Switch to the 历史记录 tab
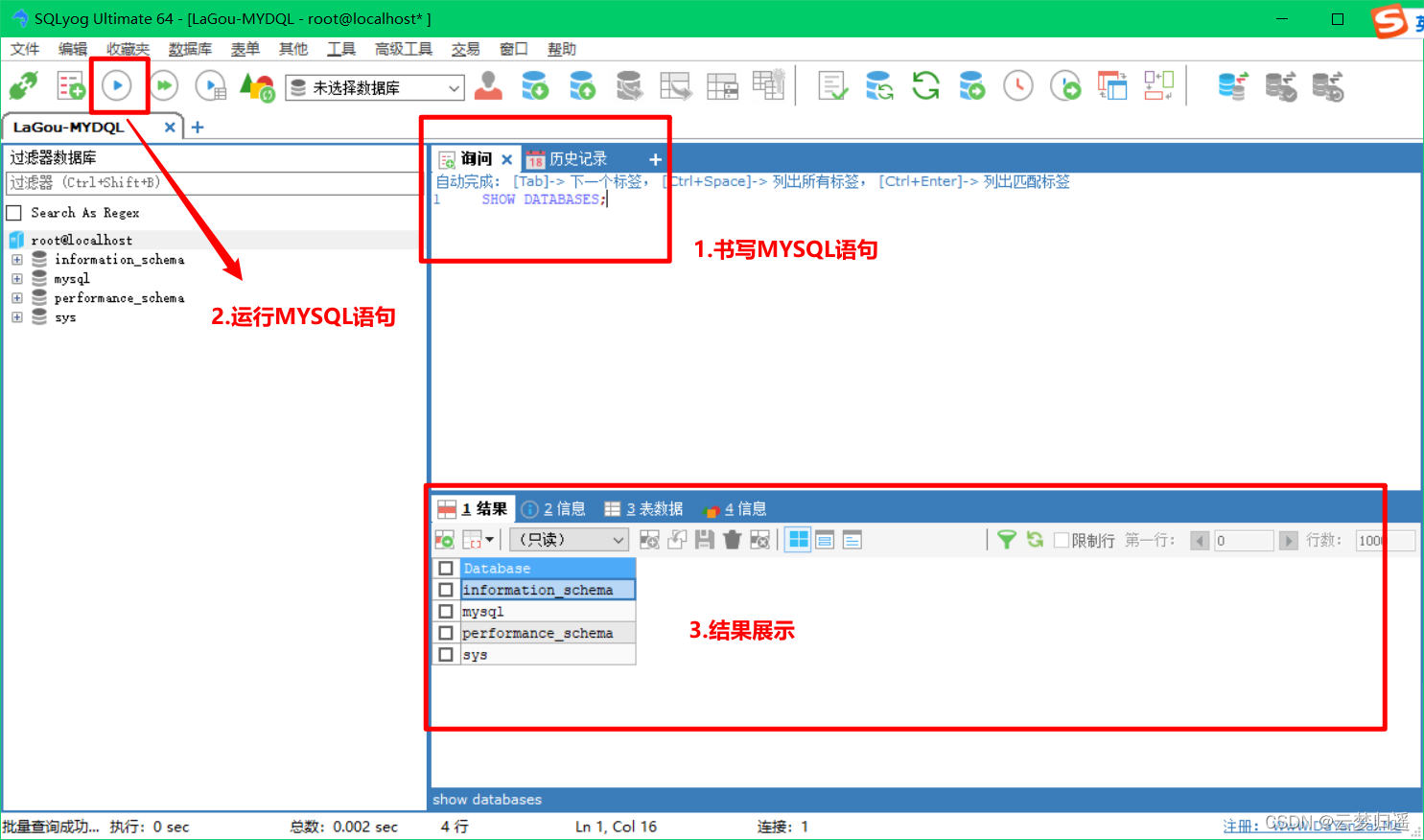Screen dimensions: 1424x840 pyautogui.click(x=567, y=159)
